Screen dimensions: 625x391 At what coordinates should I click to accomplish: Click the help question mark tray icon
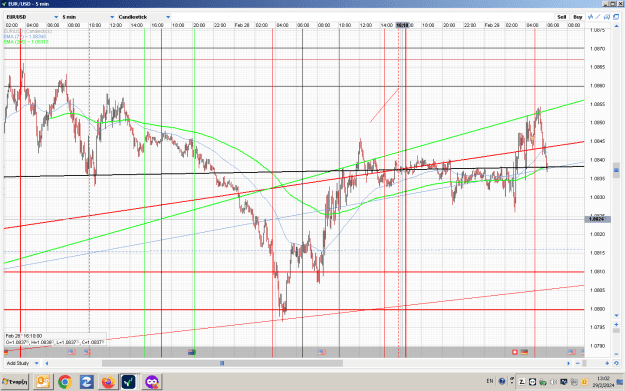[502, 381]
